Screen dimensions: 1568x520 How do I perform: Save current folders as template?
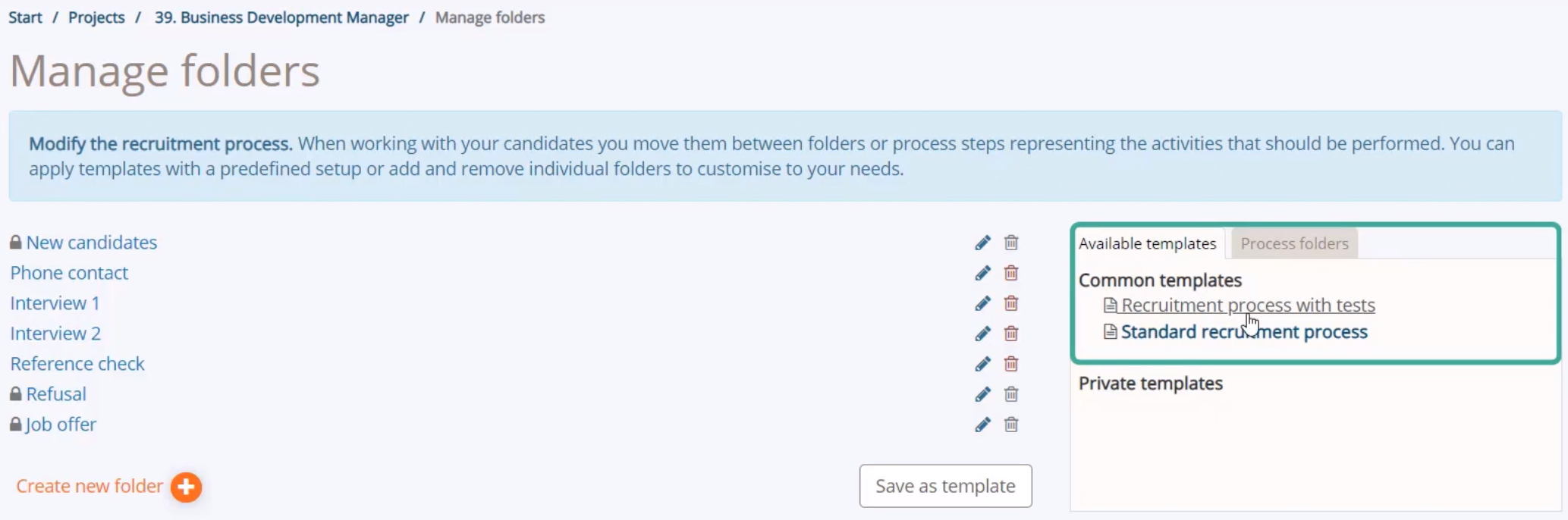[945, 486]
